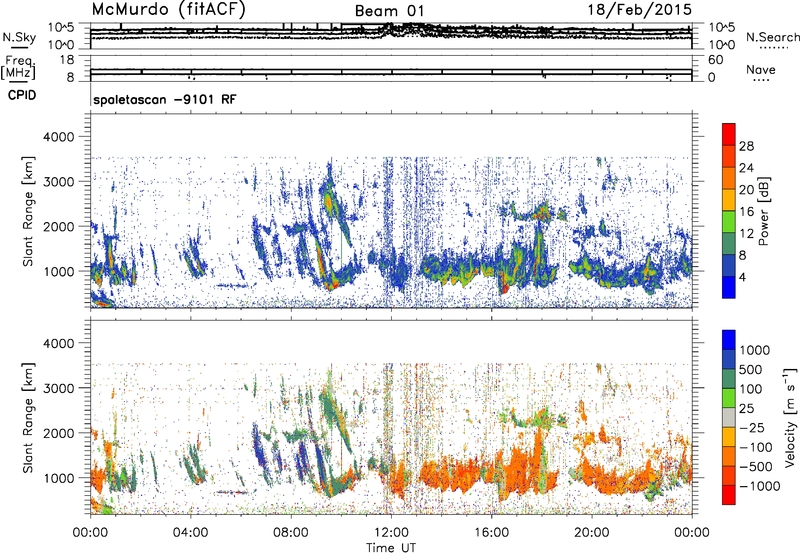Click the strong power echo near 09:30 UT
This screenshot has width=800, height=554.
click(328, 202)
